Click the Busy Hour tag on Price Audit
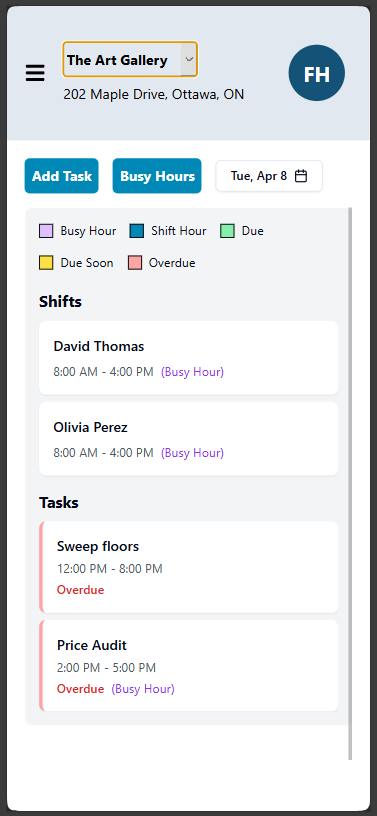Viewport: 377px width, 816px height. click(x=143, y=689)
